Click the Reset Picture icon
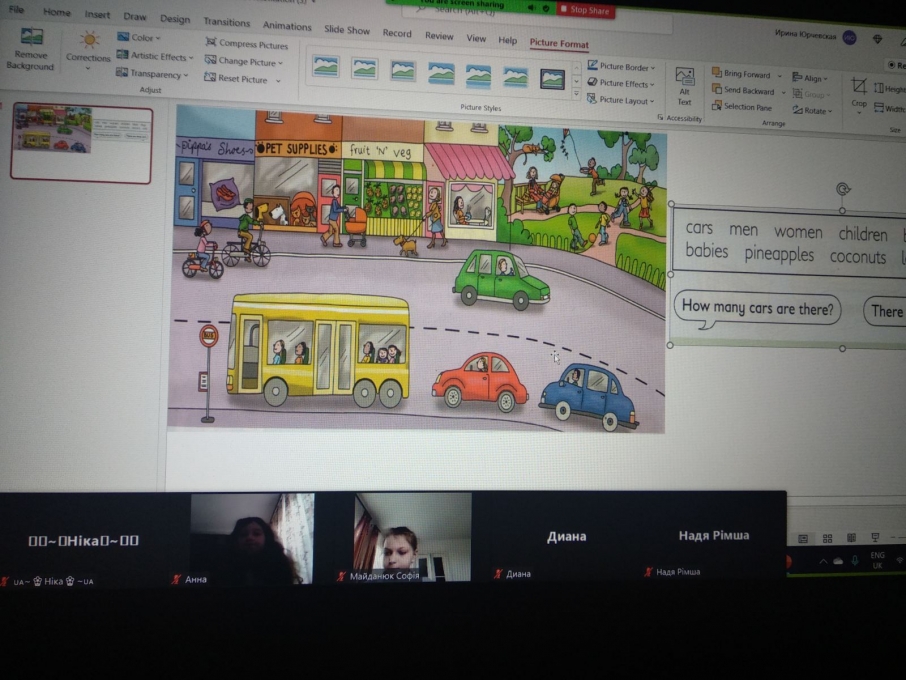This screenshot has width=906, height=680. [210, 77]
